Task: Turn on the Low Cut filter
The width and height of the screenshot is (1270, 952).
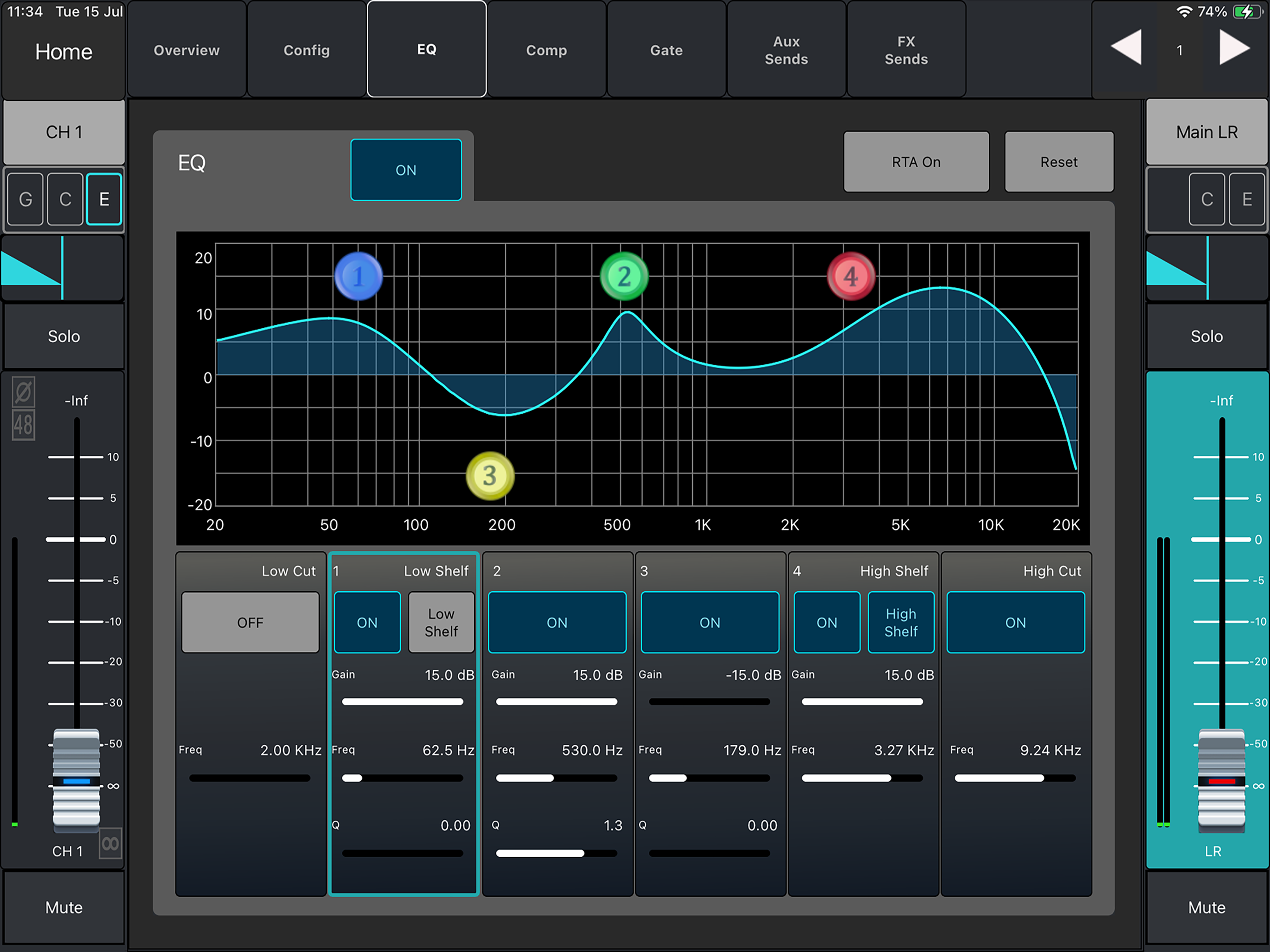Action: [x=250, y=622]
